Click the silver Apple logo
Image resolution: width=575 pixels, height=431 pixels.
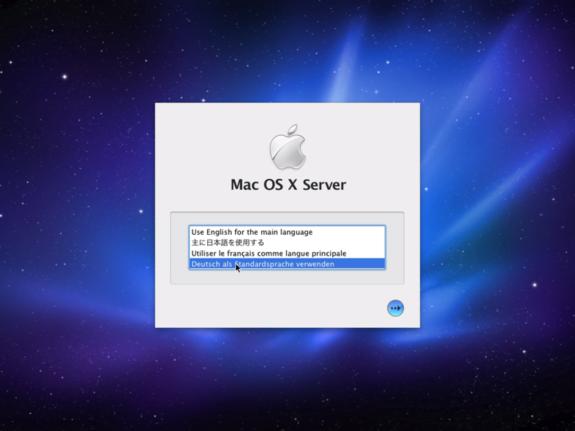coord(288,147)
